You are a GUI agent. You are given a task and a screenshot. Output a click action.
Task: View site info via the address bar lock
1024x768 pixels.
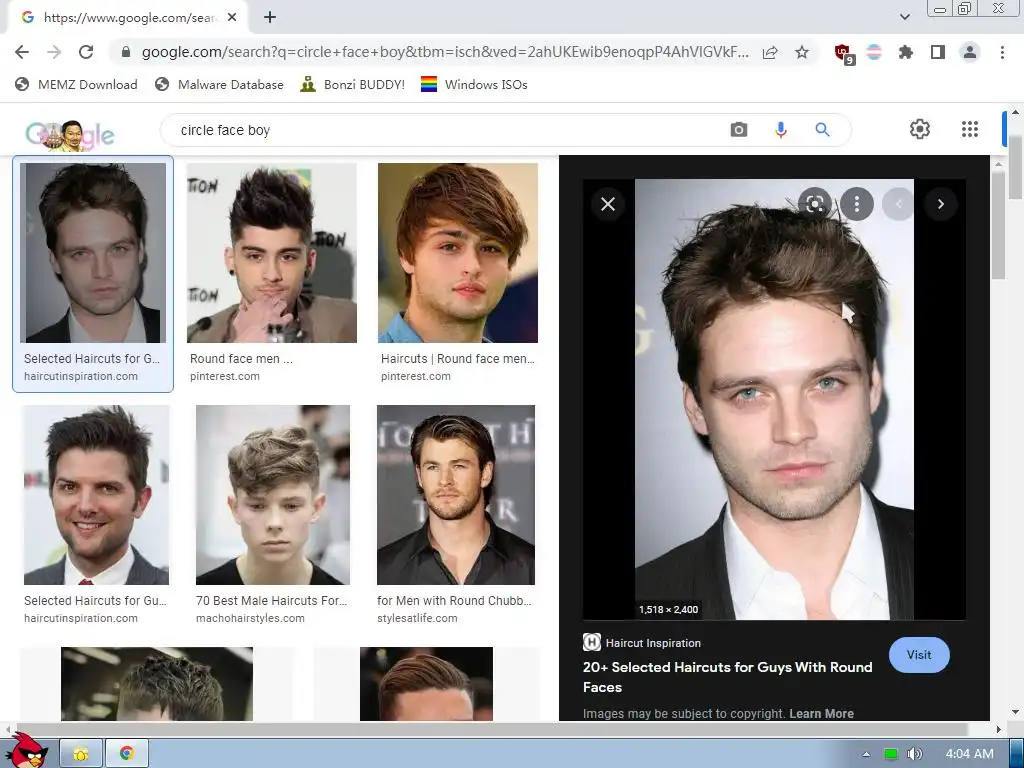click(126, 52)
